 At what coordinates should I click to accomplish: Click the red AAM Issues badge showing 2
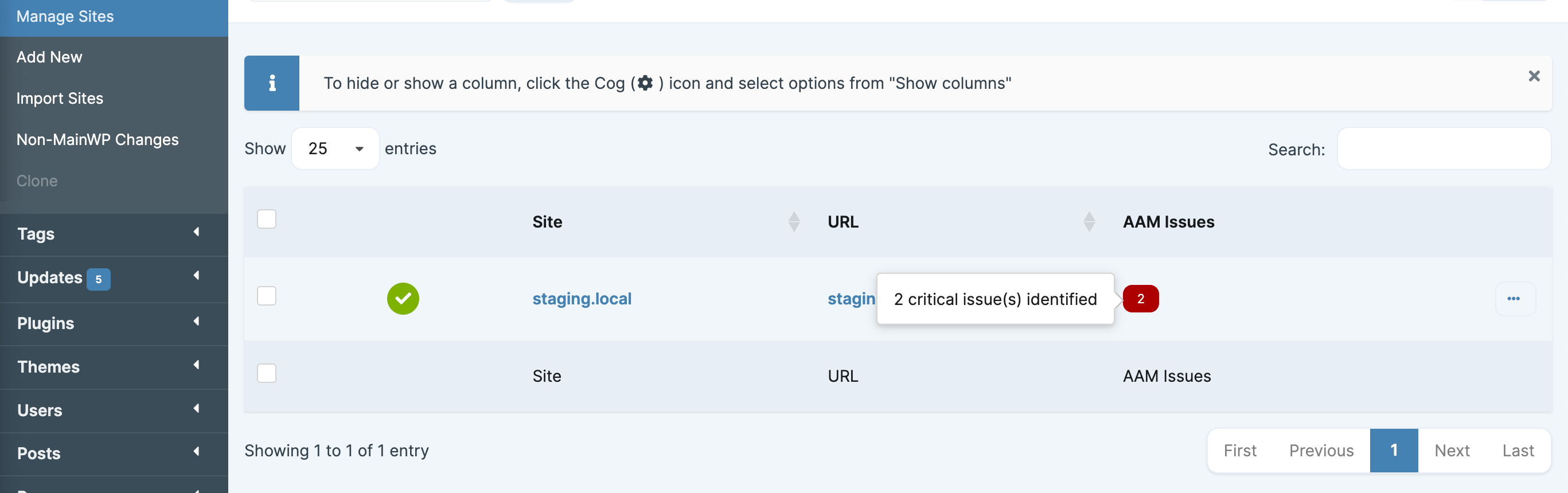tap(1141, 299)
